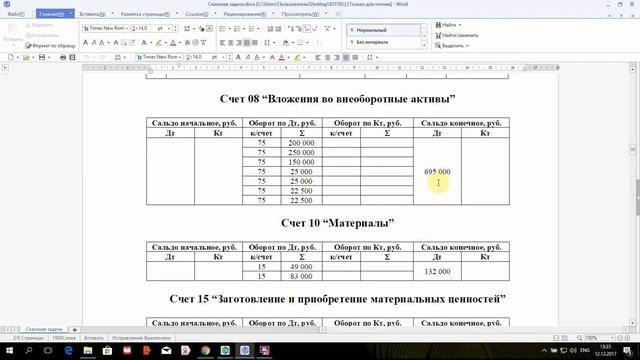640x360 pixels.
Task: Open Microsoft Edge from the taskbar
Action: point(68,351)
